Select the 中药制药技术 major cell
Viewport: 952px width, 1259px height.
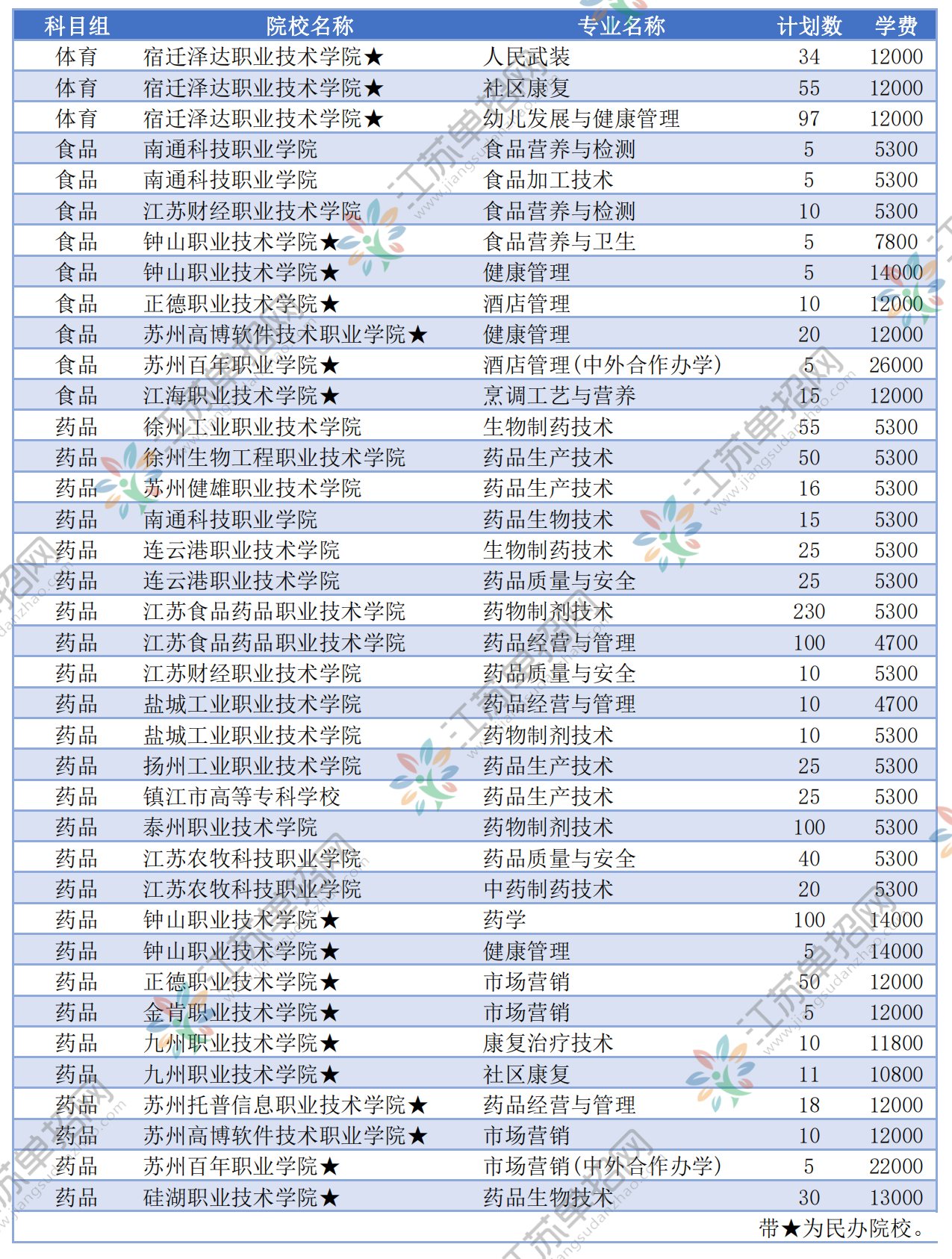click(549, 889)
